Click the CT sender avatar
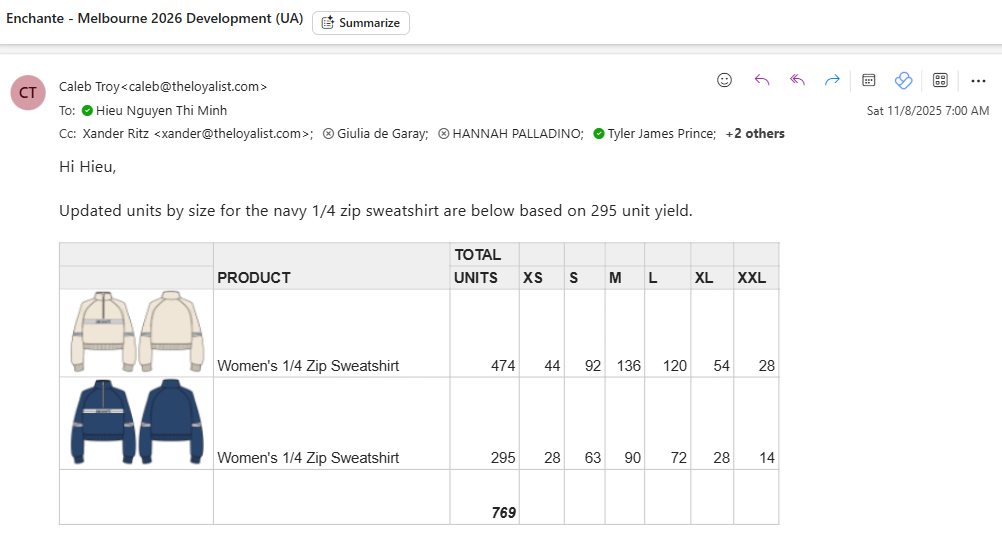 pyautogui.click(x=28, y=92)
